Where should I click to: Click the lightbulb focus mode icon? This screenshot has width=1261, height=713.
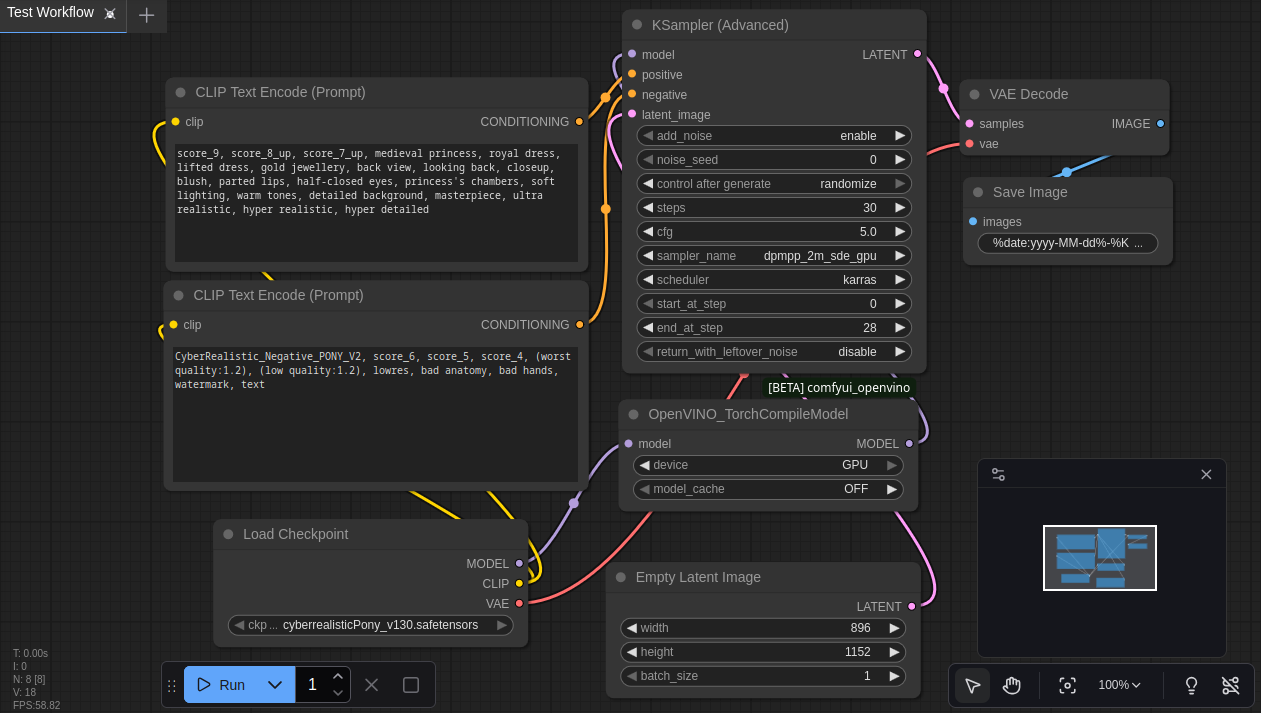[x=1191, y=685]
